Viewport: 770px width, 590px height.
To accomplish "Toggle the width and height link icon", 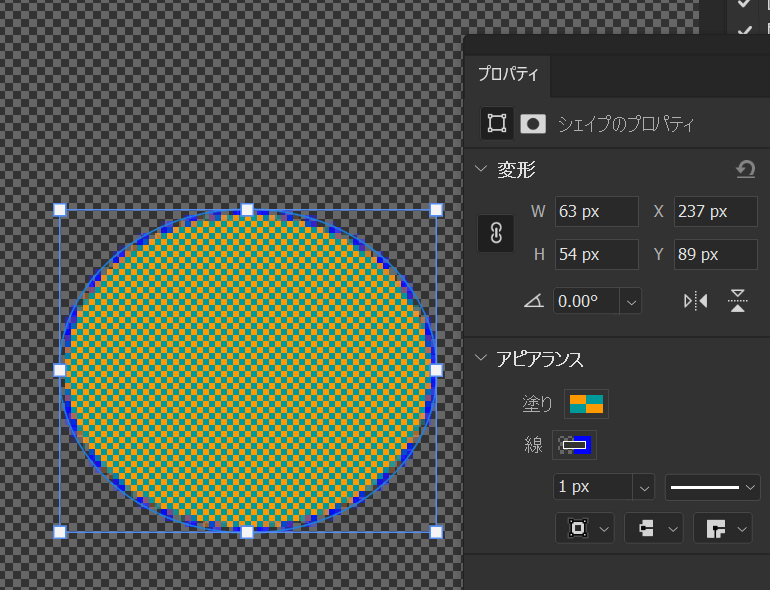I will (495, 233).
